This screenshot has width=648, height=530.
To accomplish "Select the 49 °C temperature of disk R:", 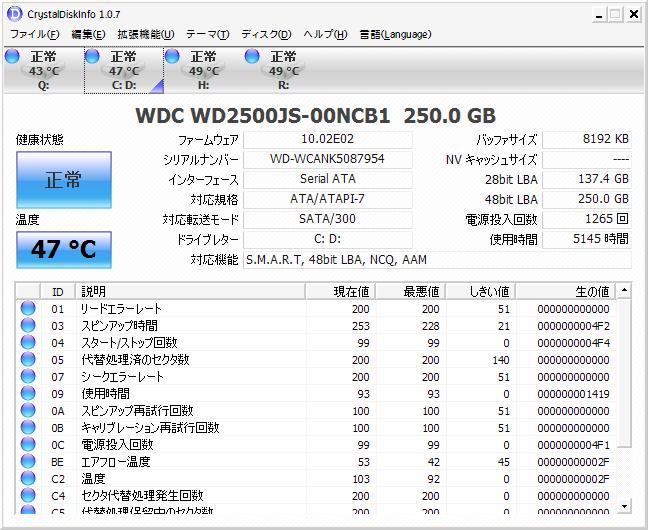I will tap(283, 71).
